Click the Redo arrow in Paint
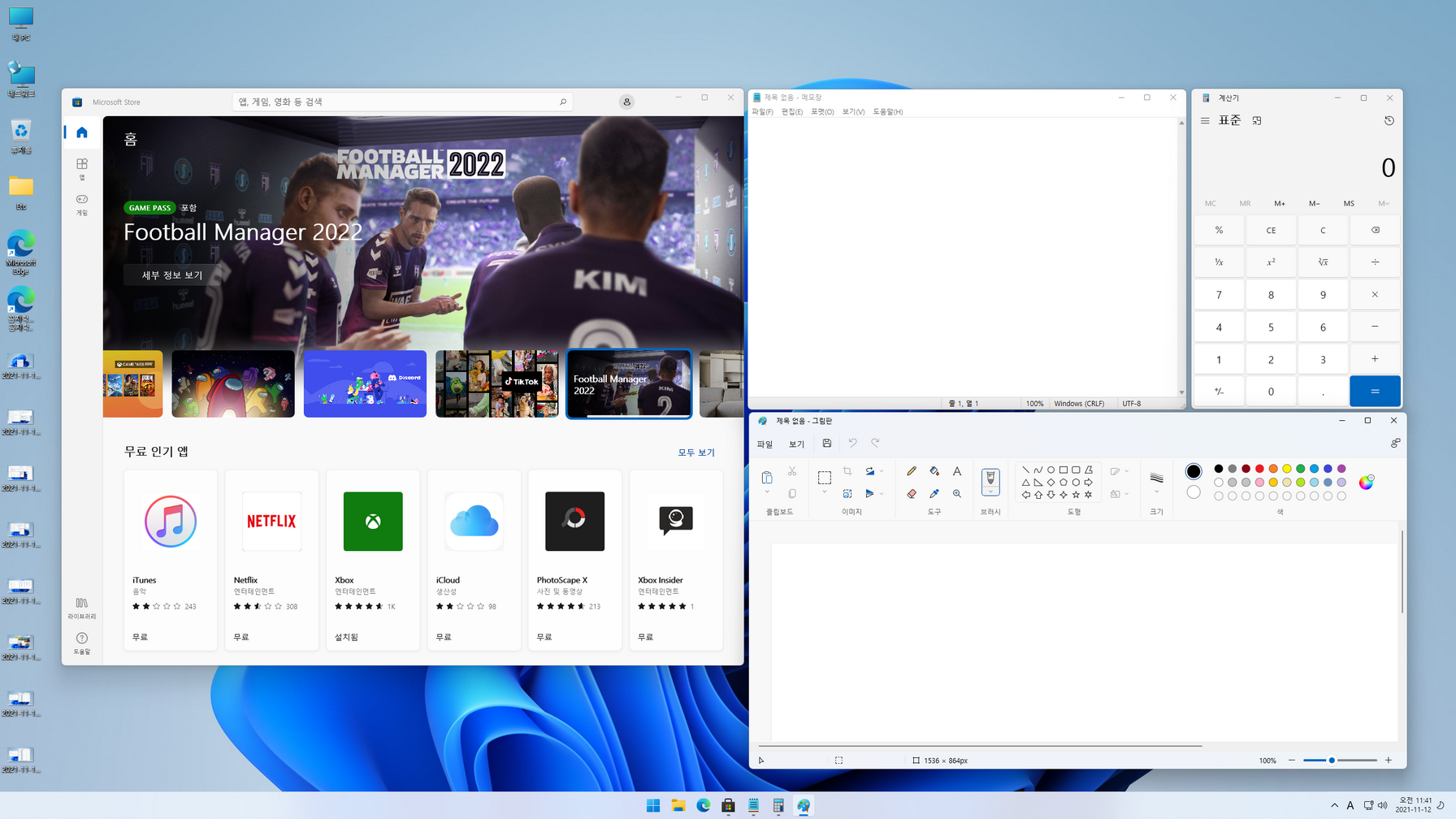Screen dimensions: 1456x819 click(x=875, y=443)
